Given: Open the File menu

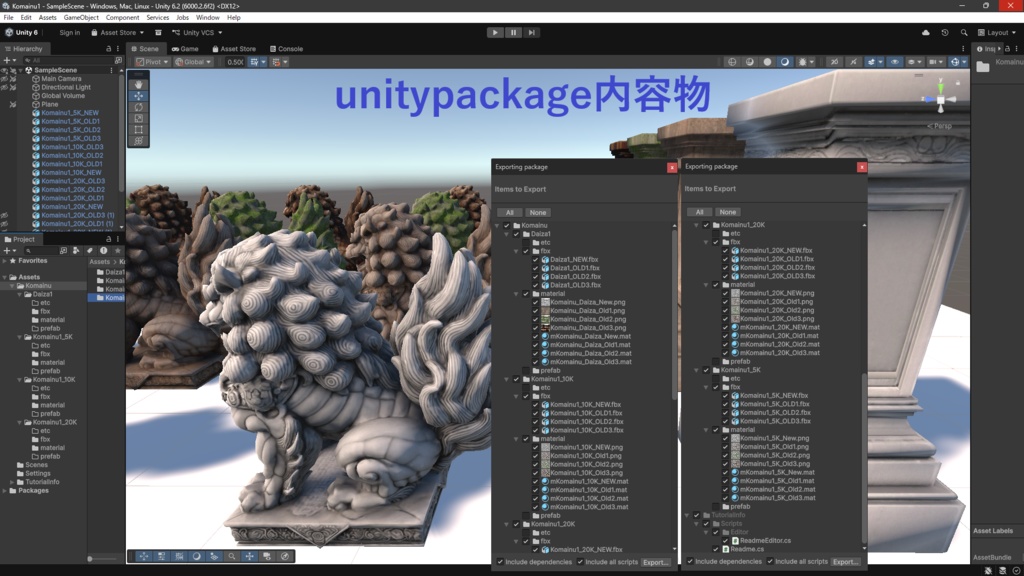Looking at the screenshot, I should (8, 18).
